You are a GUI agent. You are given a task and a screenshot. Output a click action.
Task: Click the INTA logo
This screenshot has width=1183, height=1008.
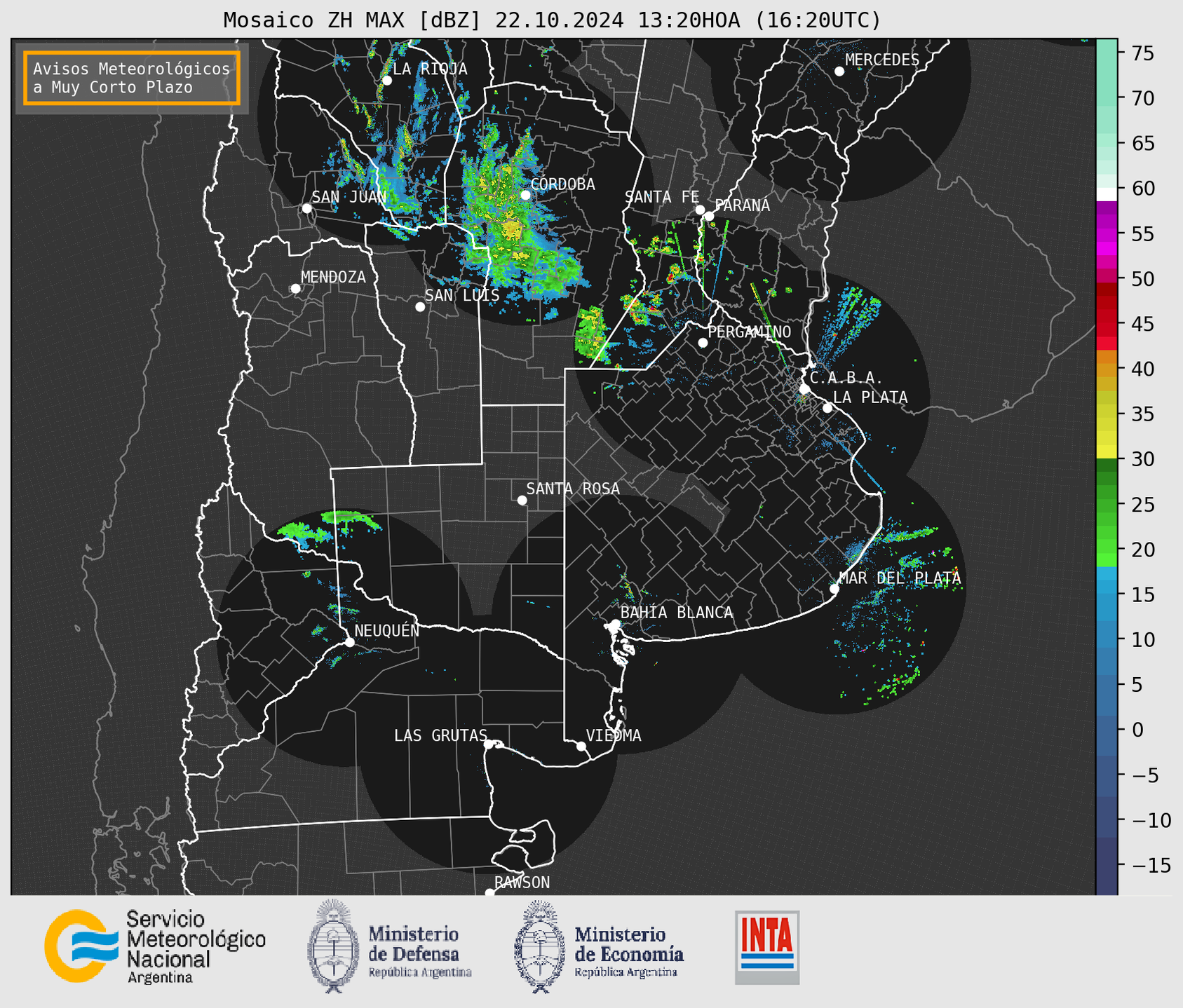767,947
